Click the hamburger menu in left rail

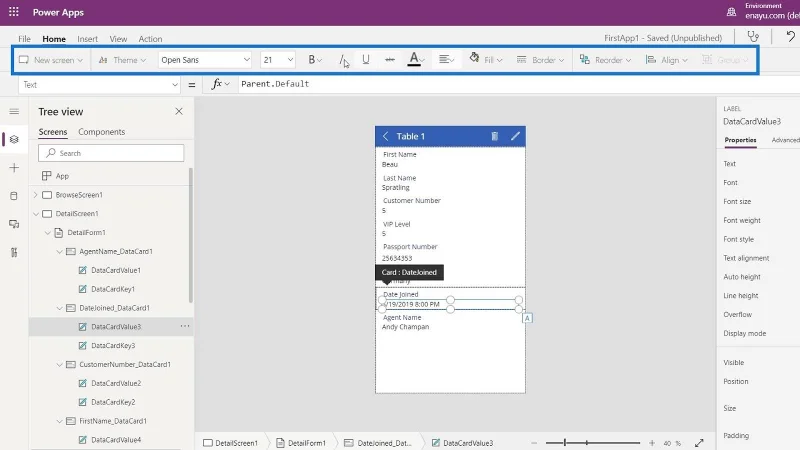pyautogui.click(x=14, y=111)
